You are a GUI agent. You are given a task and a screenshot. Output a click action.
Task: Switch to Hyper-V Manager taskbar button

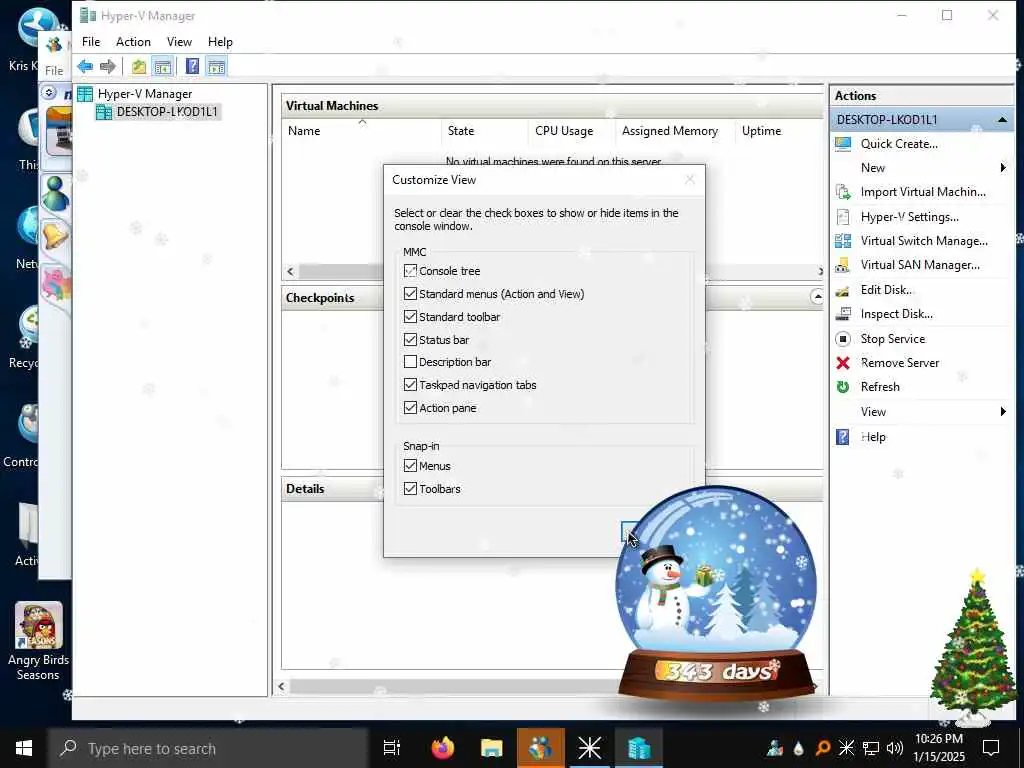click(x=638, y=748)
